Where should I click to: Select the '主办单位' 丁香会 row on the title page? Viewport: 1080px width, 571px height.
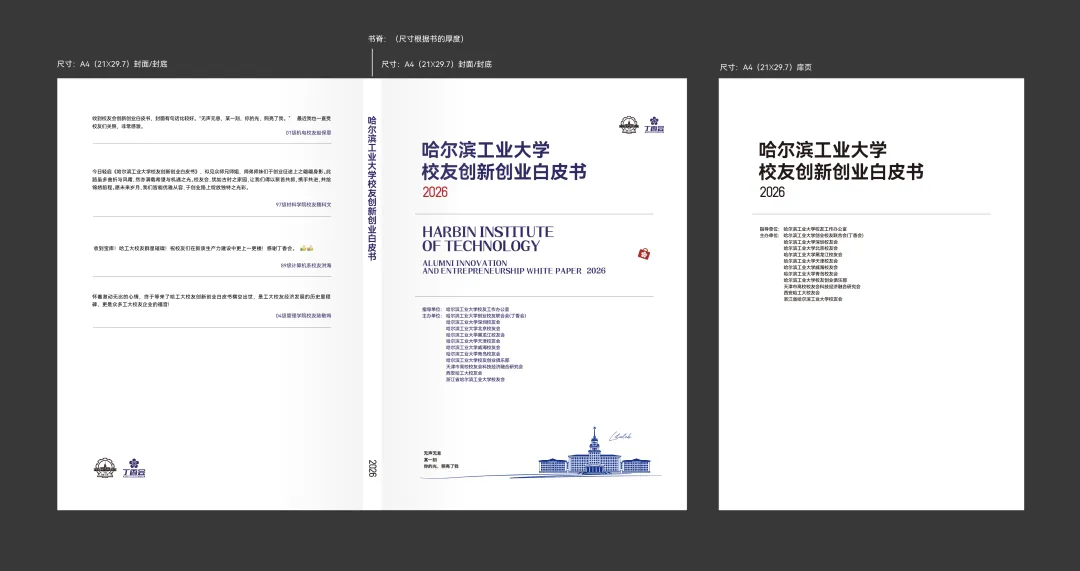point(811,236)
